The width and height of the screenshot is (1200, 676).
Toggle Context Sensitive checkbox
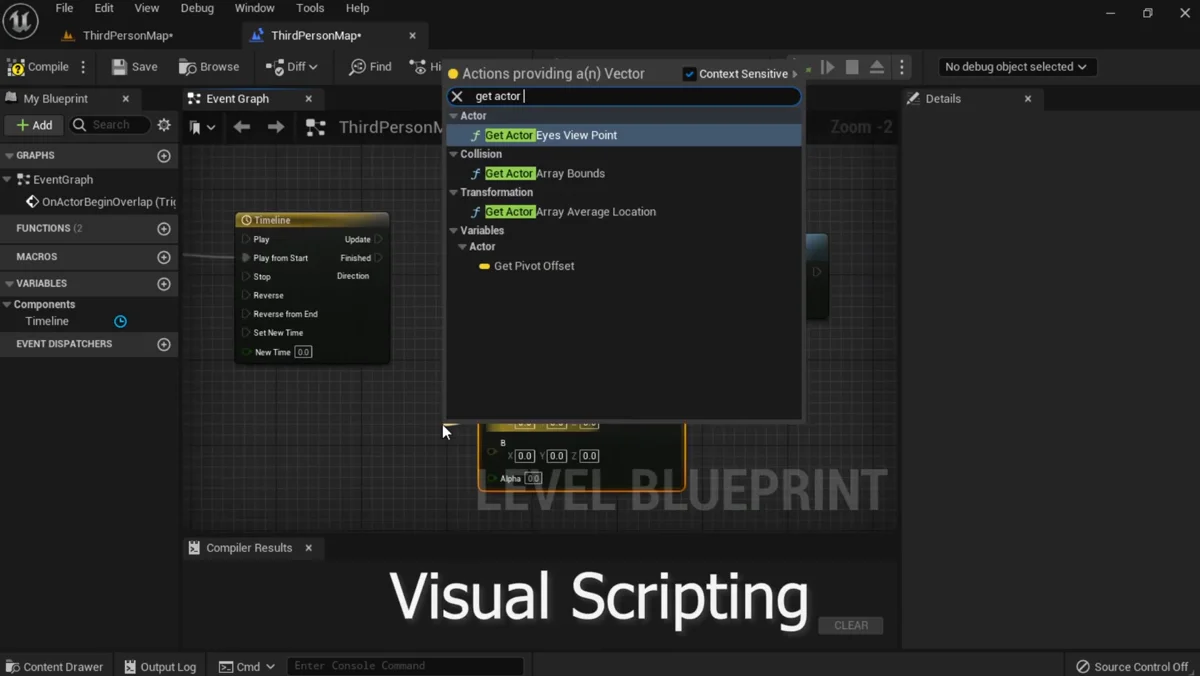click(x=690, y=74)
